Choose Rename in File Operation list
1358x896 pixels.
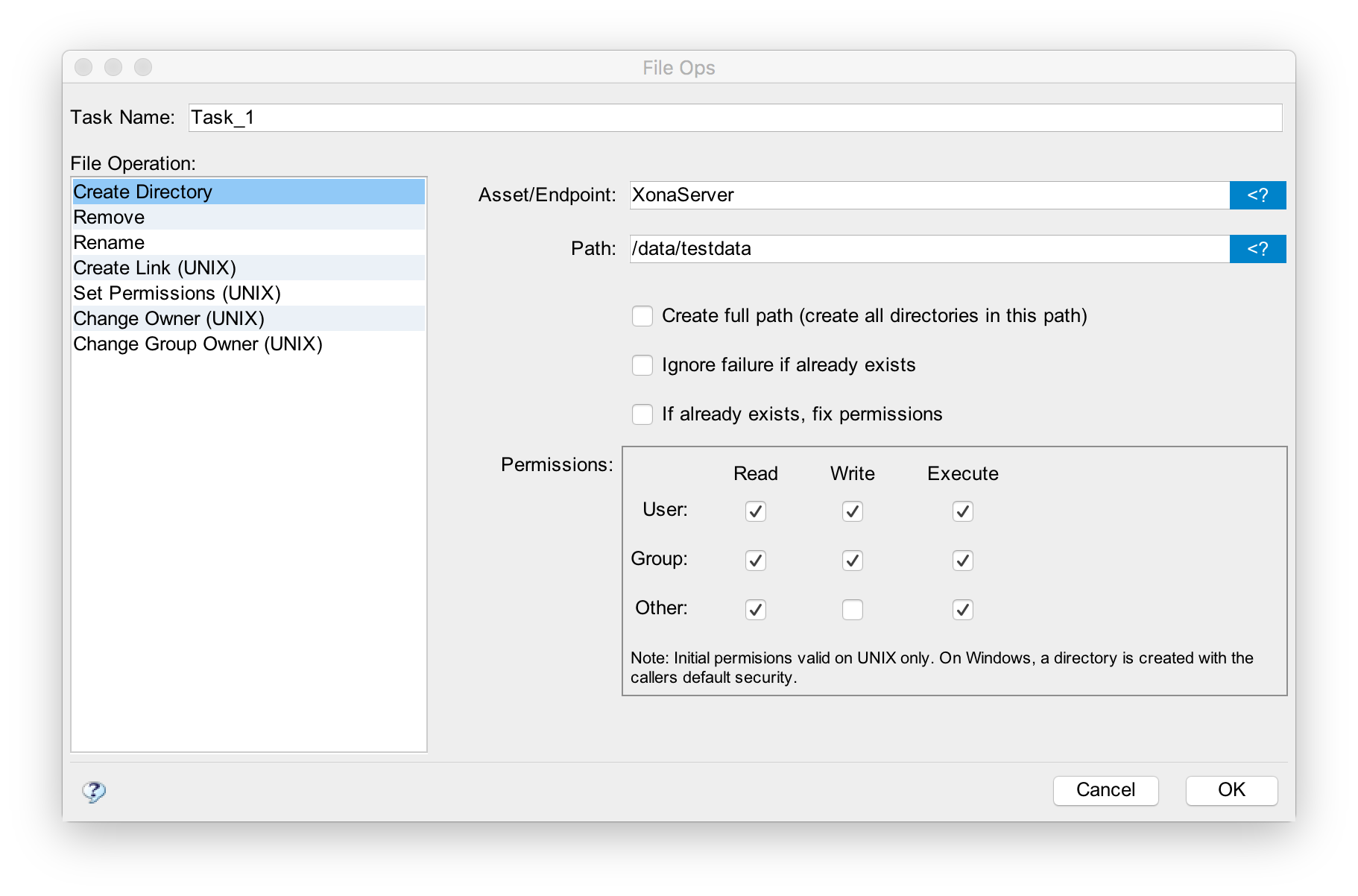(109, 243)
